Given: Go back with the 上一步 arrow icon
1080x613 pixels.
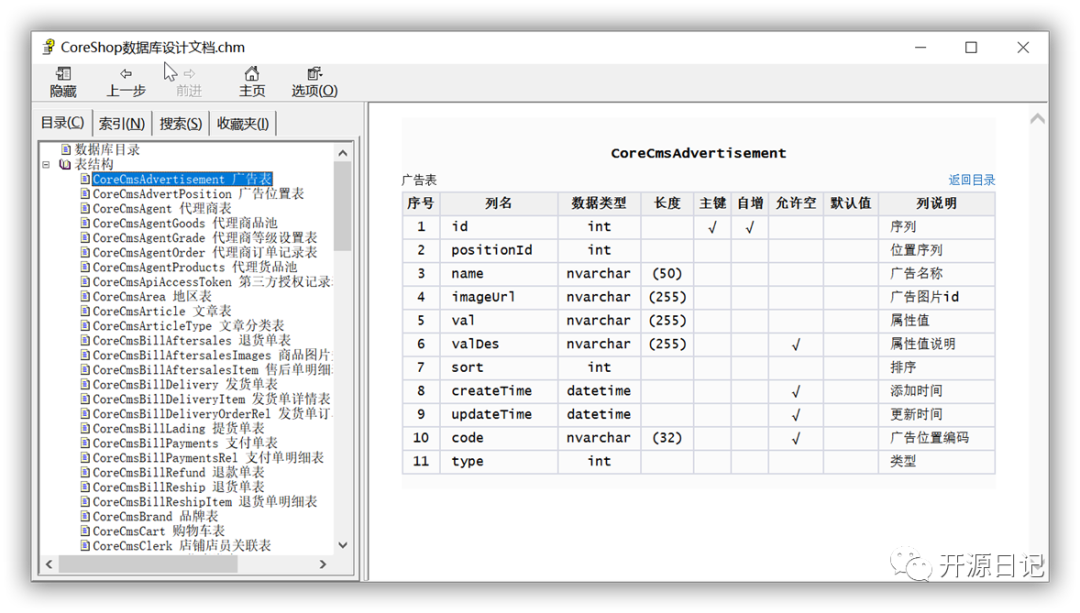Looking at the screenshot, I should pos(125,74).
